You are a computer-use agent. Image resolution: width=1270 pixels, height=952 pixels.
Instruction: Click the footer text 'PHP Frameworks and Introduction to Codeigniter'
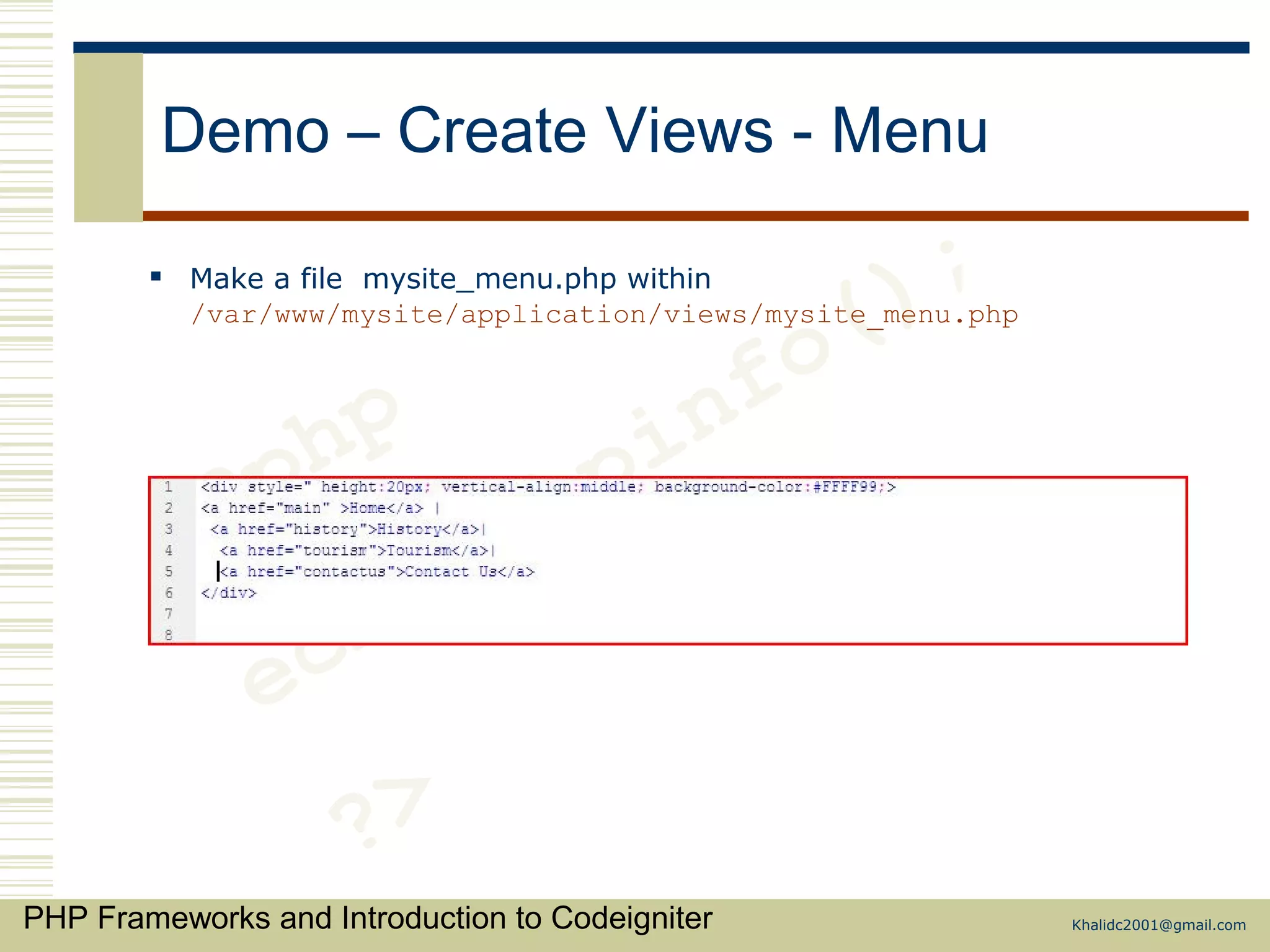pos(368,919)
